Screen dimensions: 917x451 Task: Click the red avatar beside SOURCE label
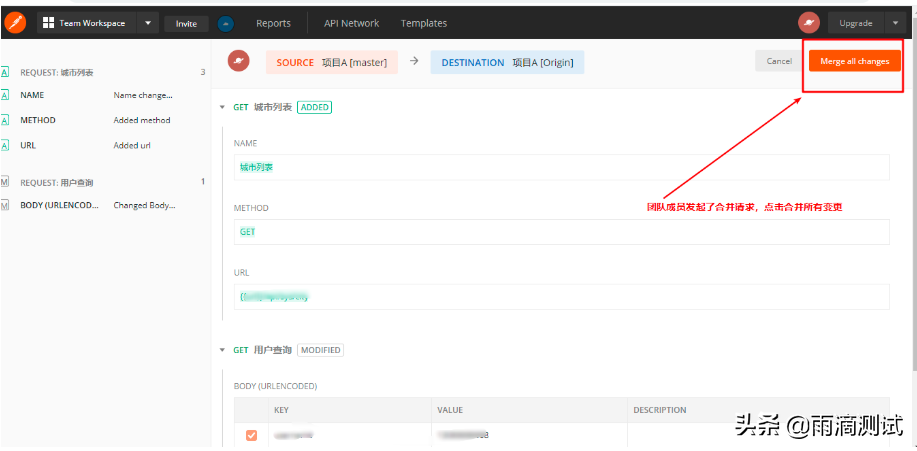coord(238,62)
